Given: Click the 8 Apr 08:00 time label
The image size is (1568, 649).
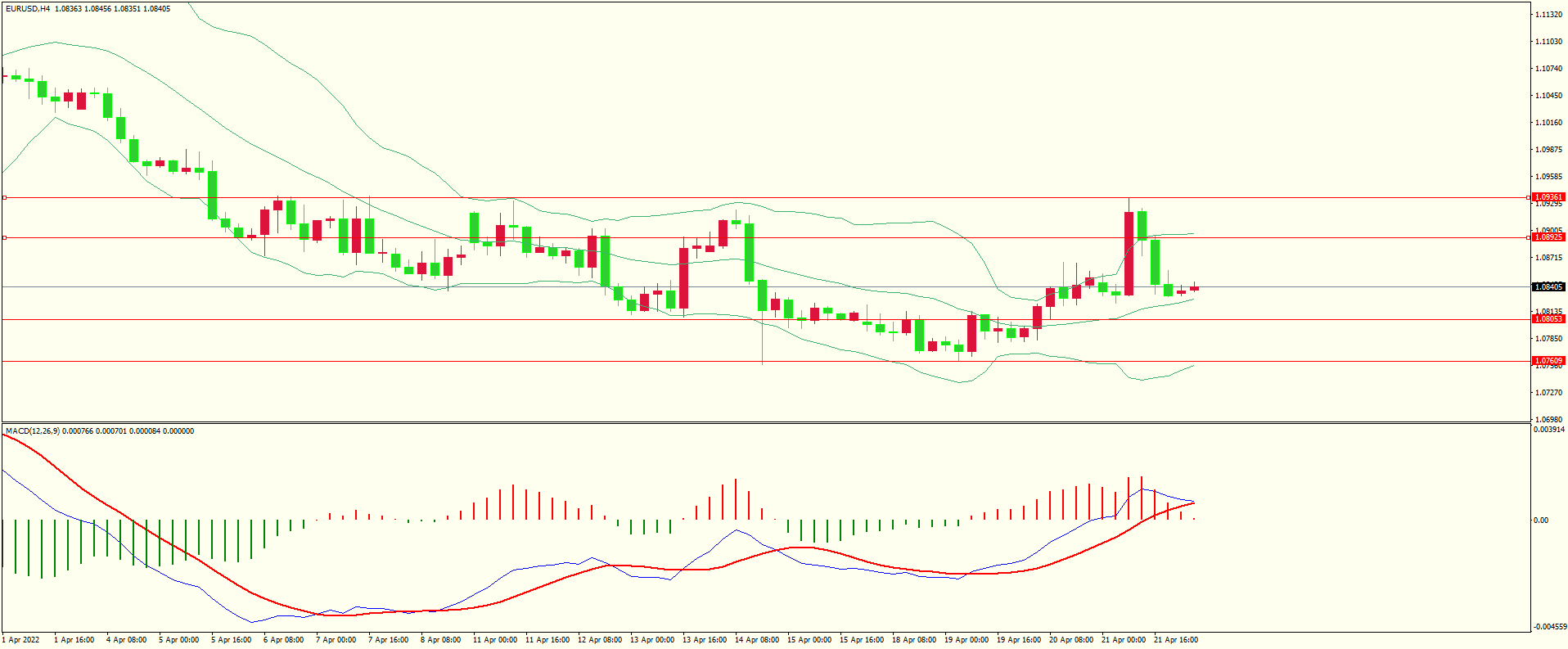Looking at the screenshot, I should pos(441,640).
